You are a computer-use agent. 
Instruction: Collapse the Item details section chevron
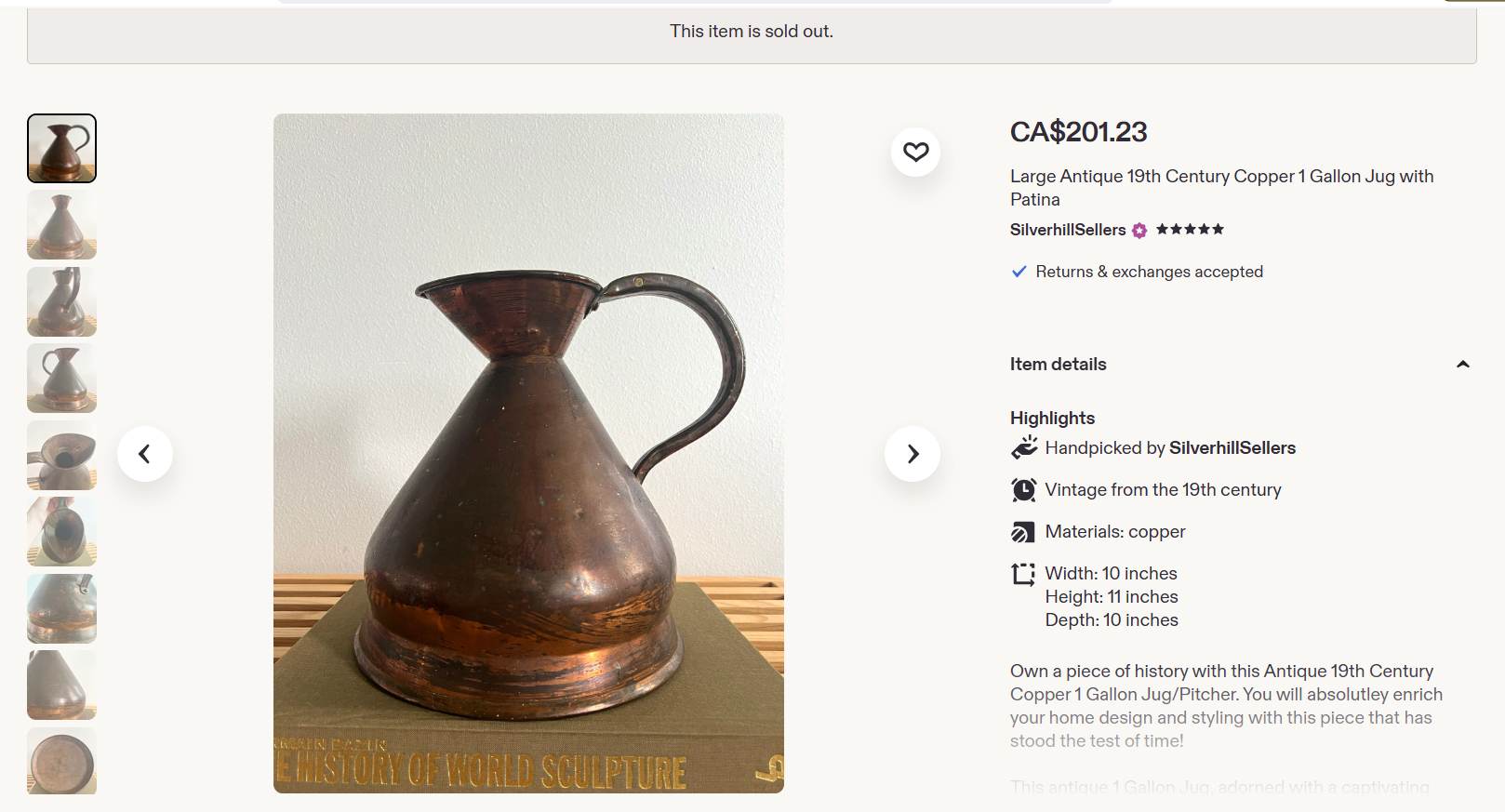(x=1462, y=365)
